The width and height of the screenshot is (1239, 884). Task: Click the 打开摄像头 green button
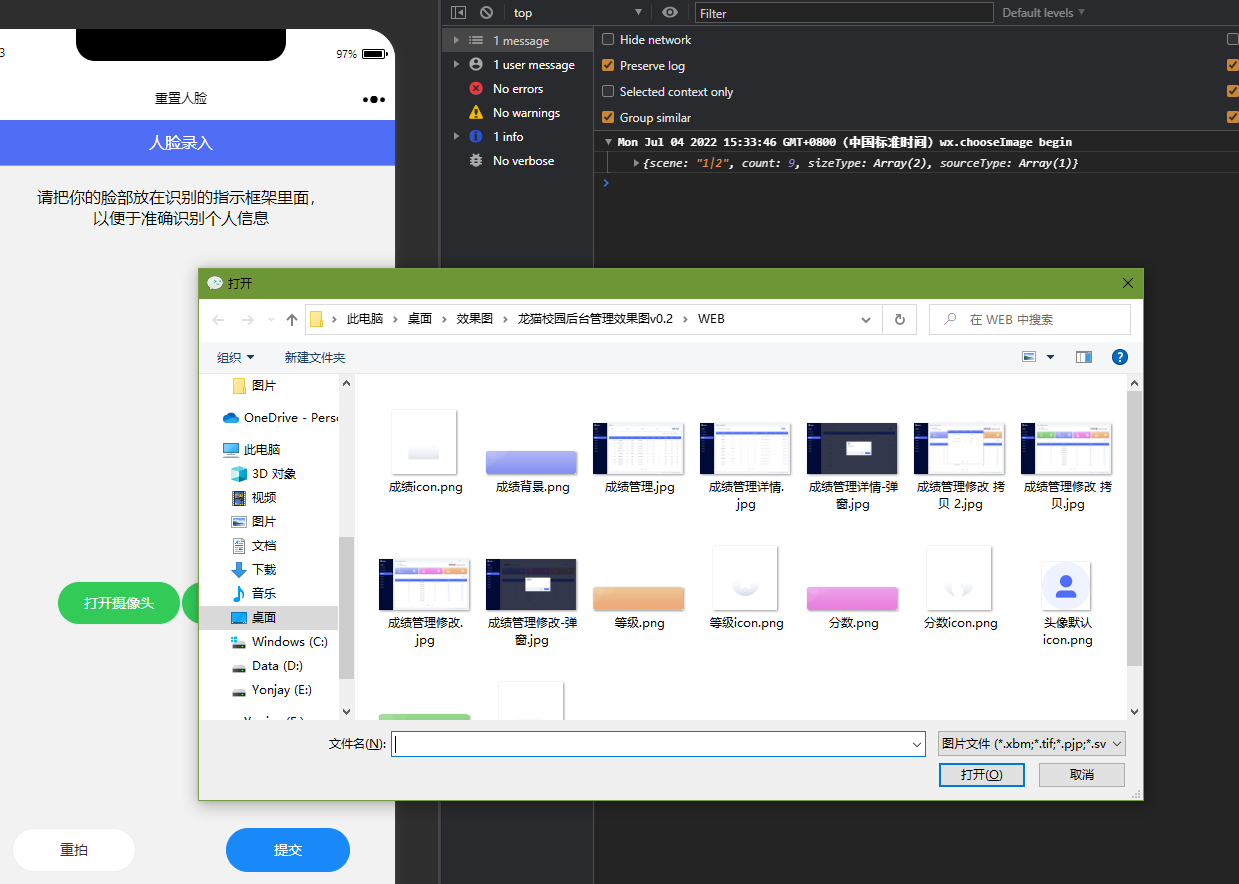[x=118, y=603]
